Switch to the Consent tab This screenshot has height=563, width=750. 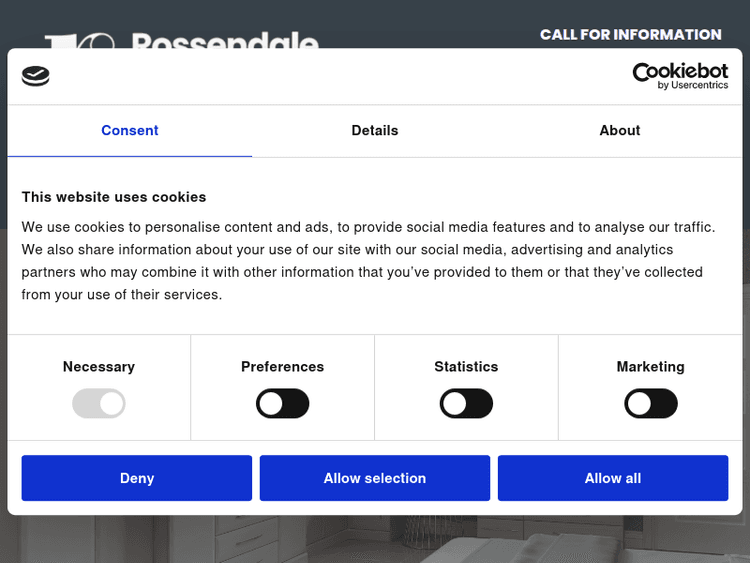point(130,131)
